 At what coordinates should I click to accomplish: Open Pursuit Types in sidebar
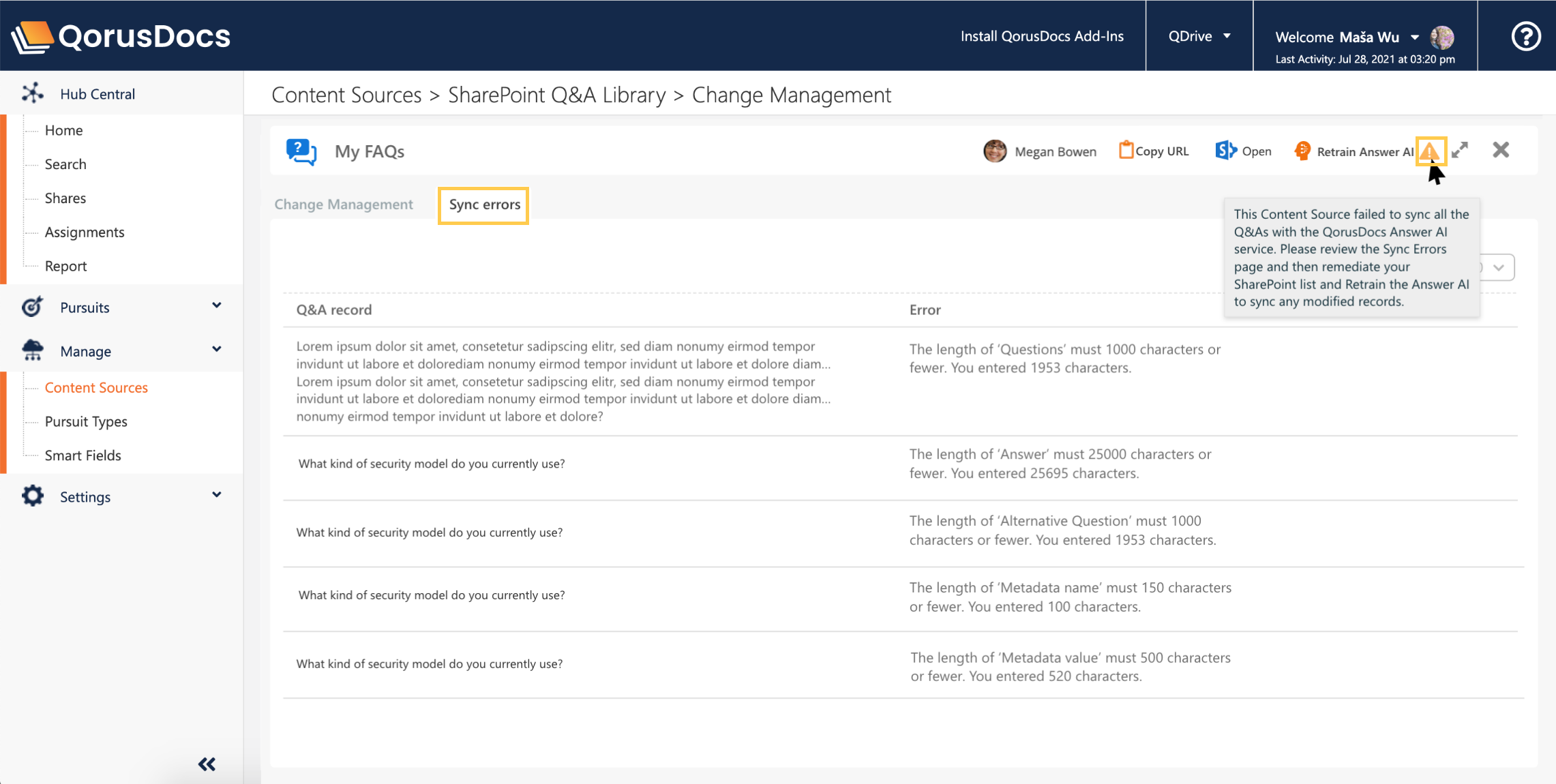click(x=86, y=421)
